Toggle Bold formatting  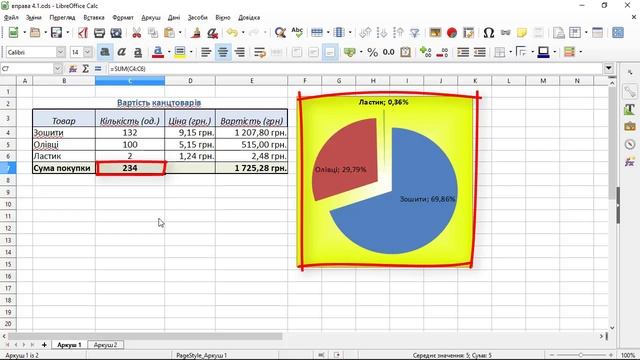coord(105,52)
